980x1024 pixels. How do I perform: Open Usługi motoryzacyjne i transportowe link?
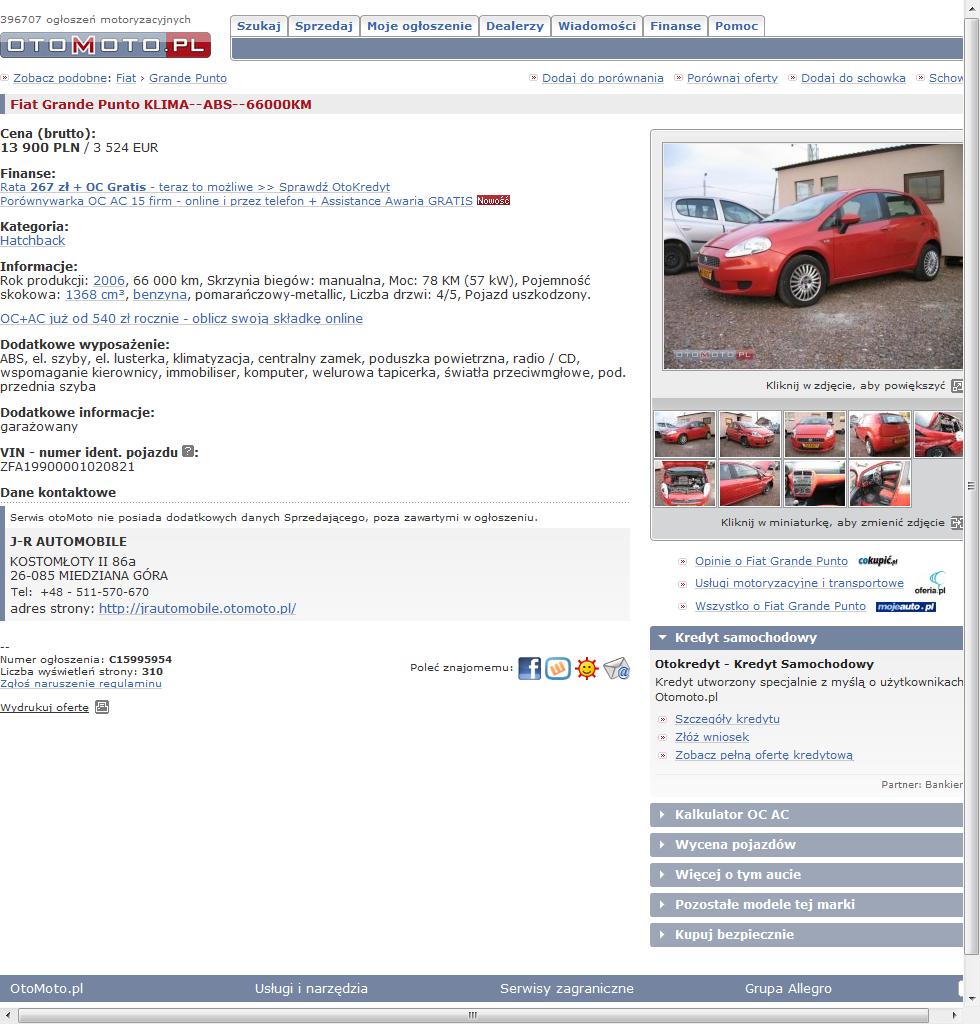coord(799,583)
